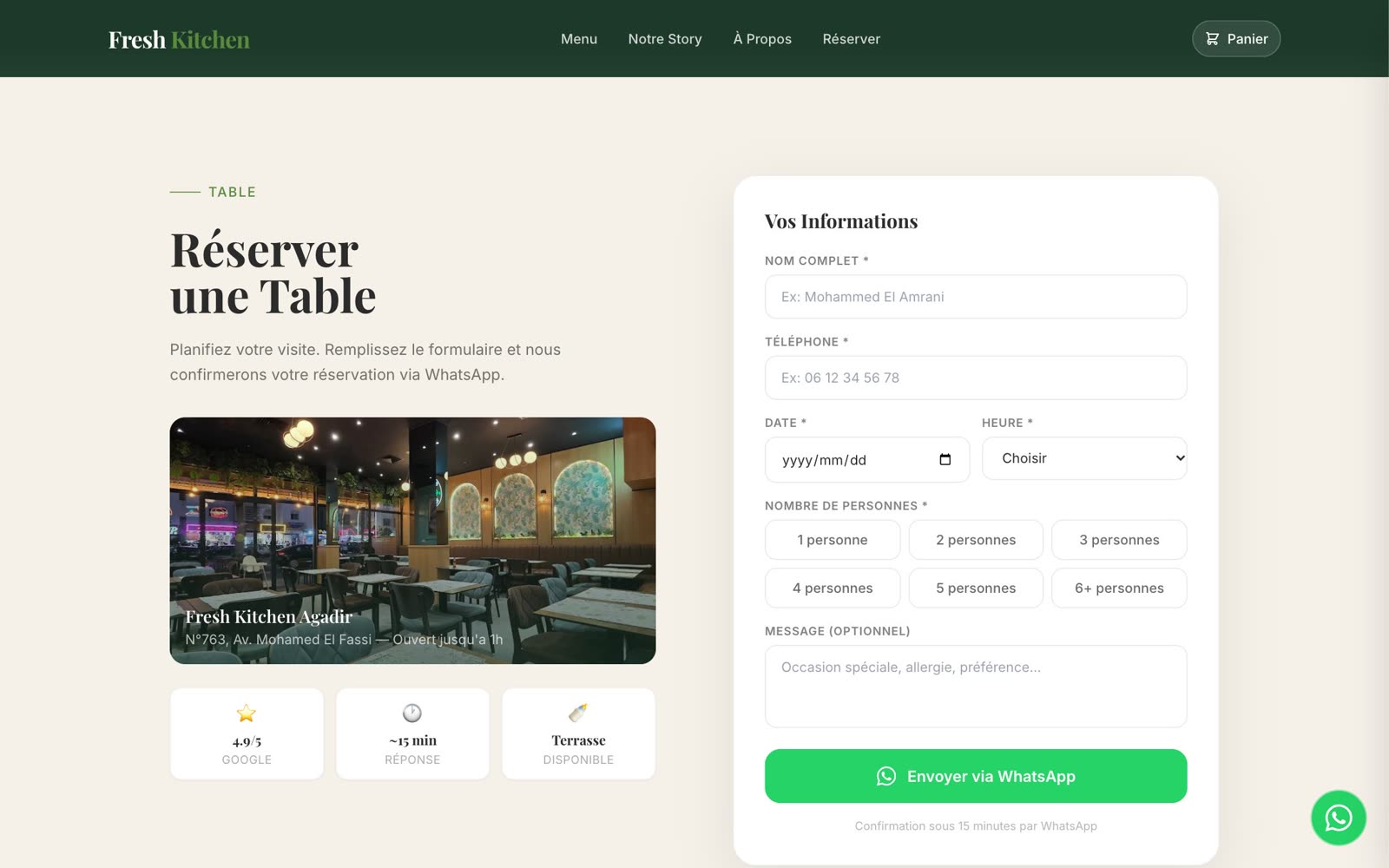Navigate to À Propos
Viewport: 1389px width, 868px height.
[x=762, y=39]
